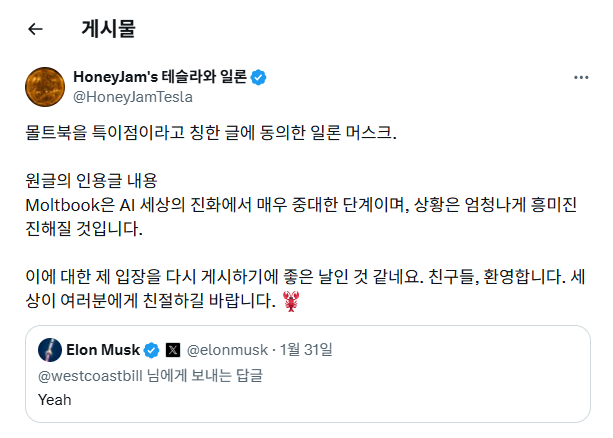Click the red lobster emoji
The height and width of the screenshot is (438, 613).
(291, 301)
